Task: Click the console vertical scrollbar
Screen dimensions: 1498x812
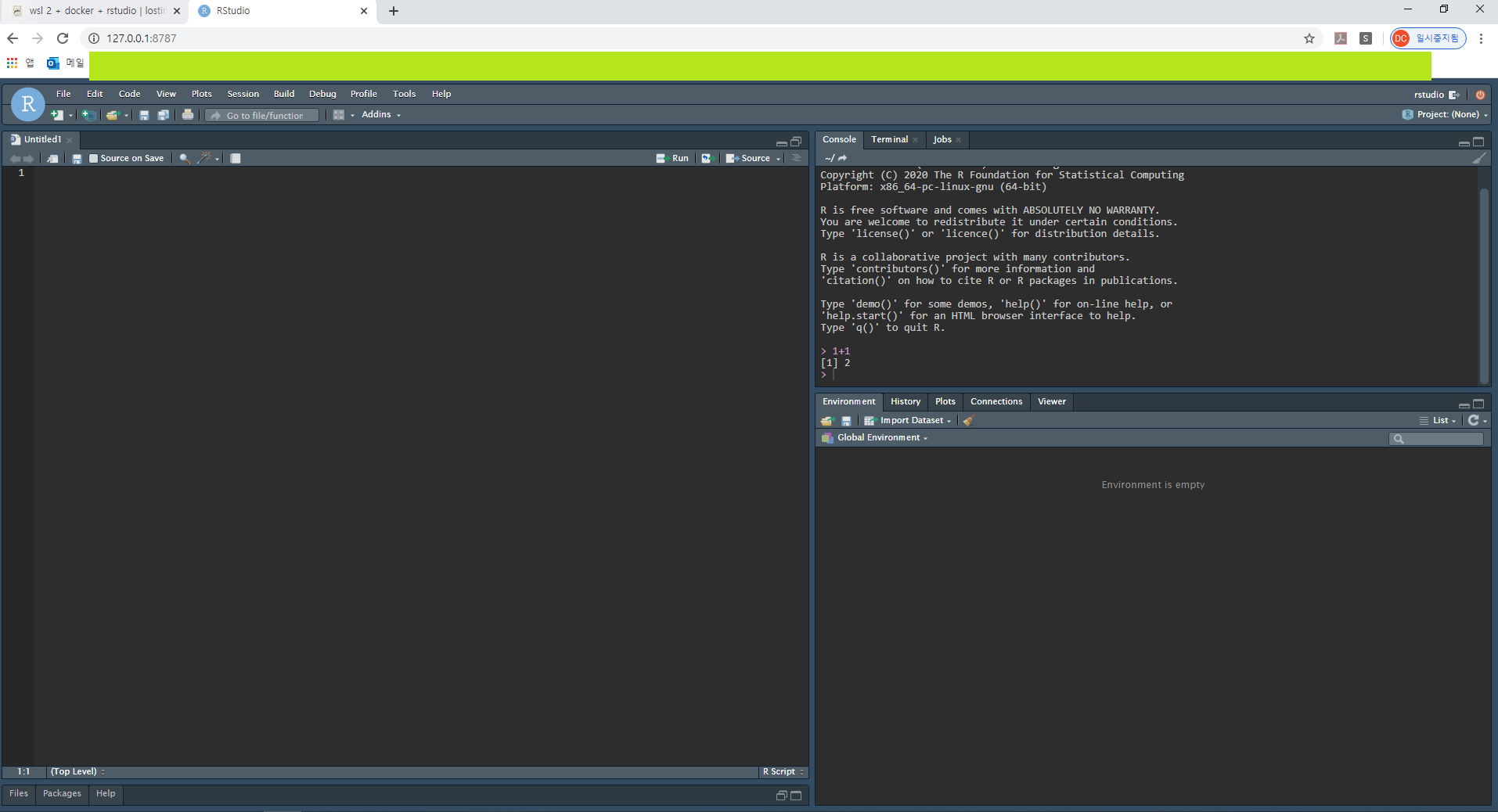Action: (1484, 286)
